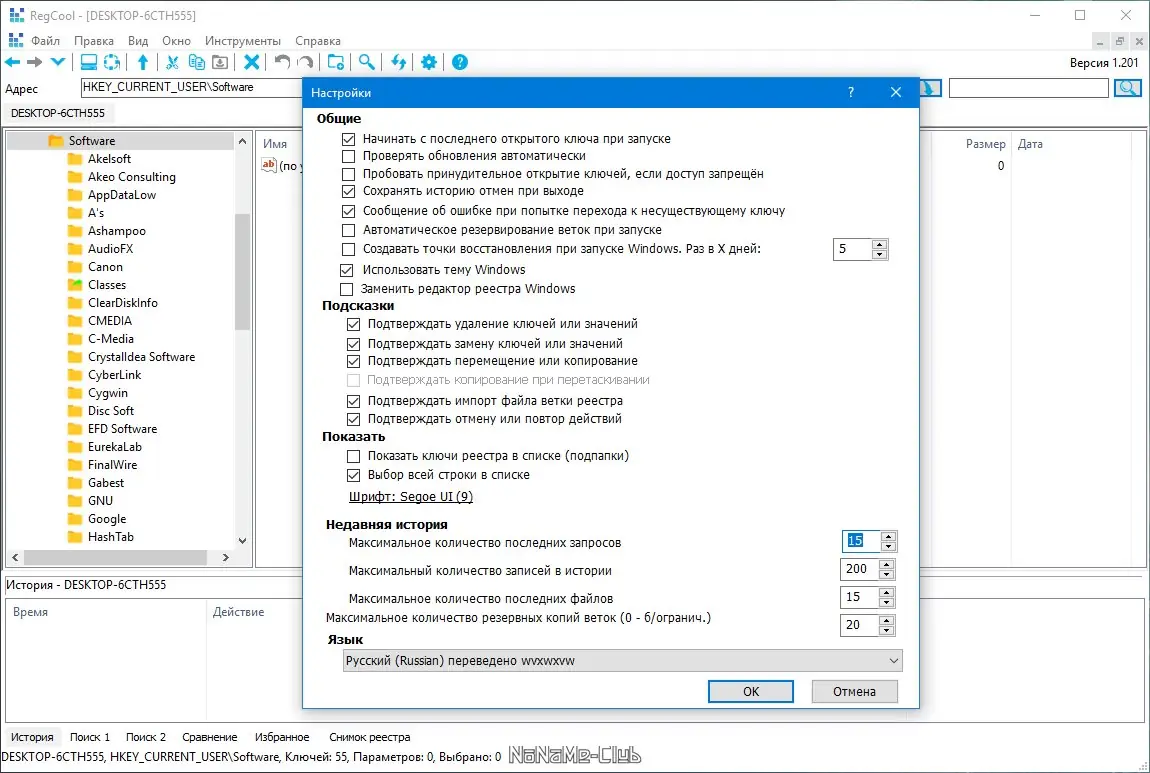
Task: Open the Вид menu
Action: click(138, 41)
